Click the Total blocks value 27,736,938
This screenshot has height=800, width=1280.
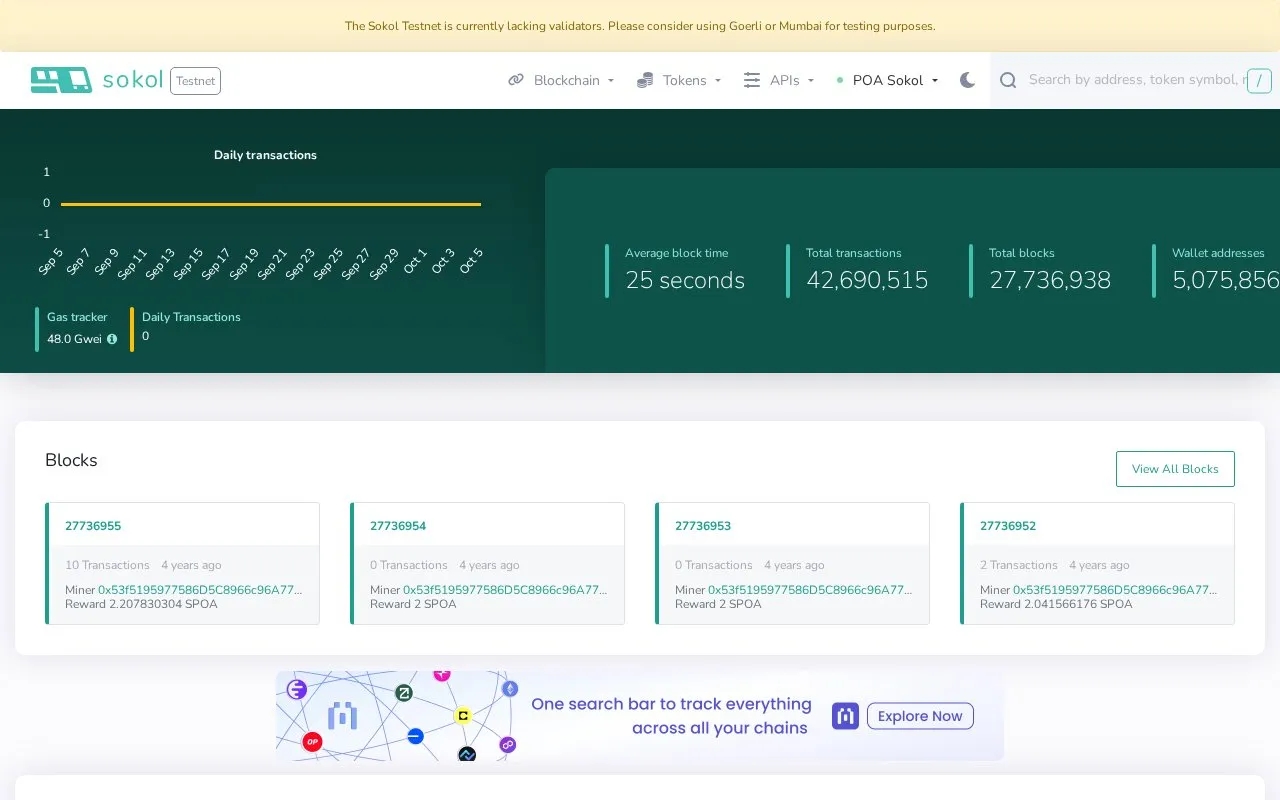[1050, 281]
